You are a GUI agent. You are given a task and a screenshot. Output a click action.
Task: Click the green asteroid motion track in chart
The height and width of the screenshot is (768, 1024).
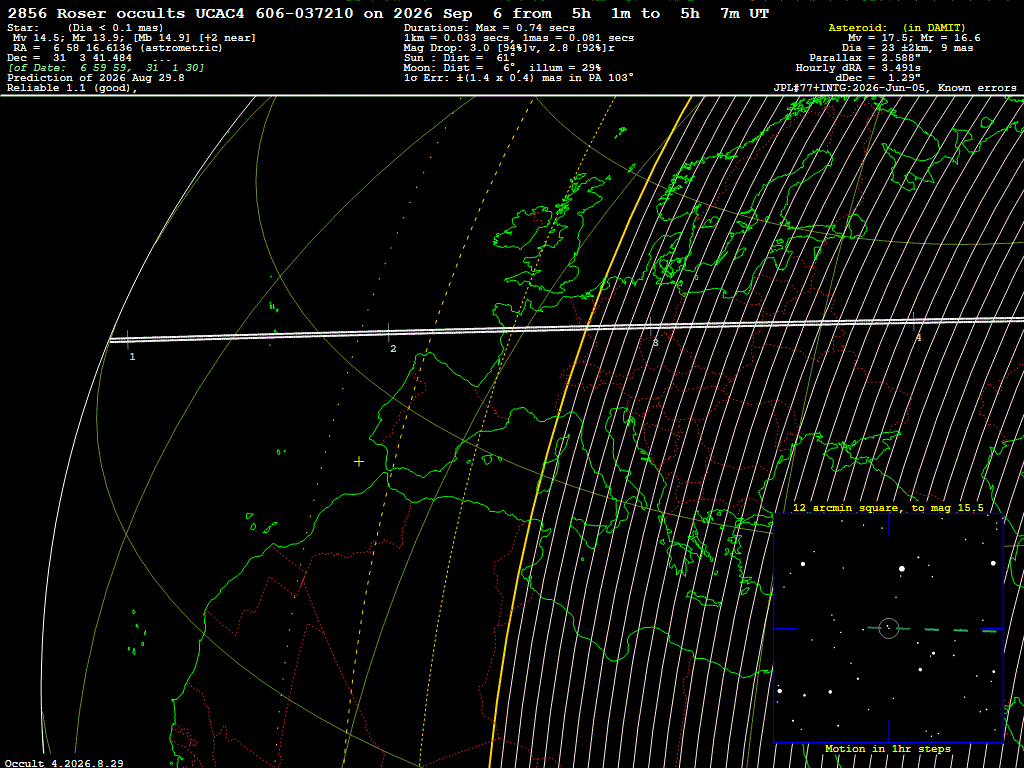pos(933,630)
